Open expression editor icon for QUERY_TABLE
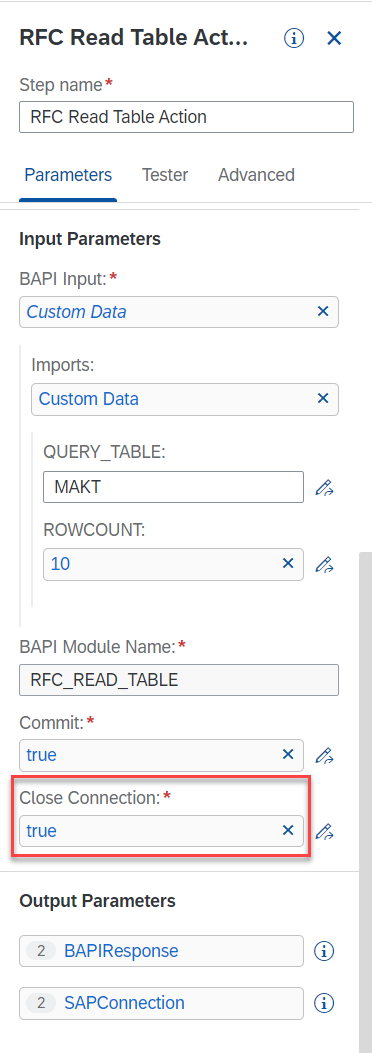 click(325, 488)
